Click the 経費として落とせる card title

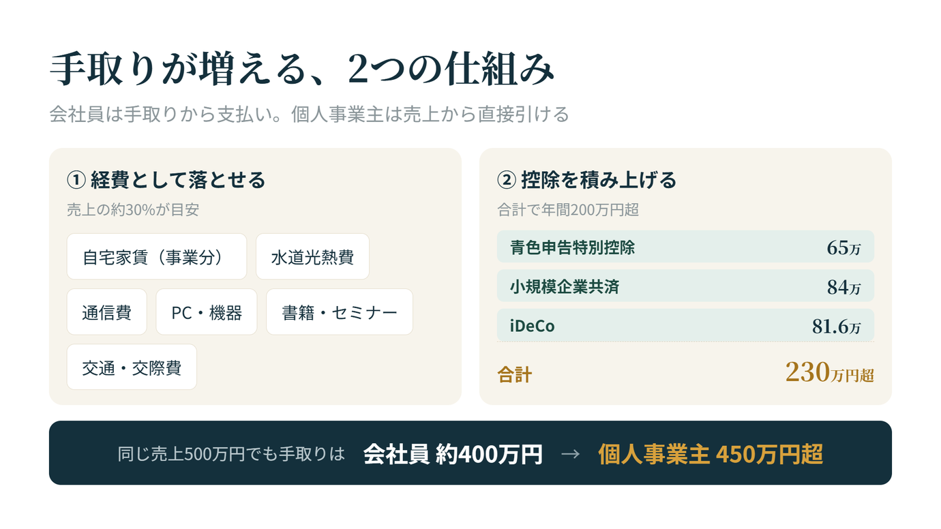point(178,180)
